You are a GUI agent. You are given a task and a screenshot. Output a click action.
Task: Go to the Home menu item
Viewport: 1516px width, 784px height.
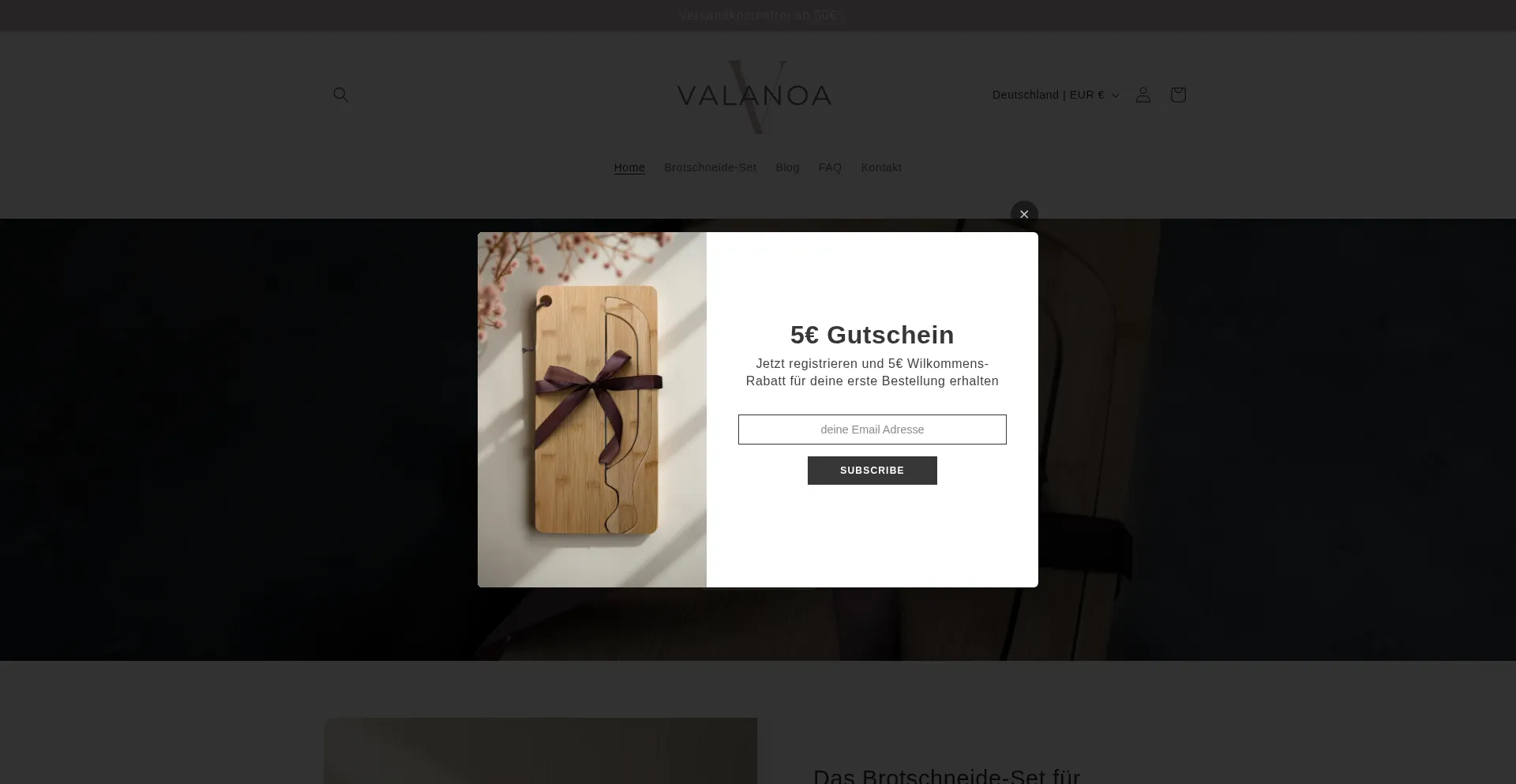629,167
